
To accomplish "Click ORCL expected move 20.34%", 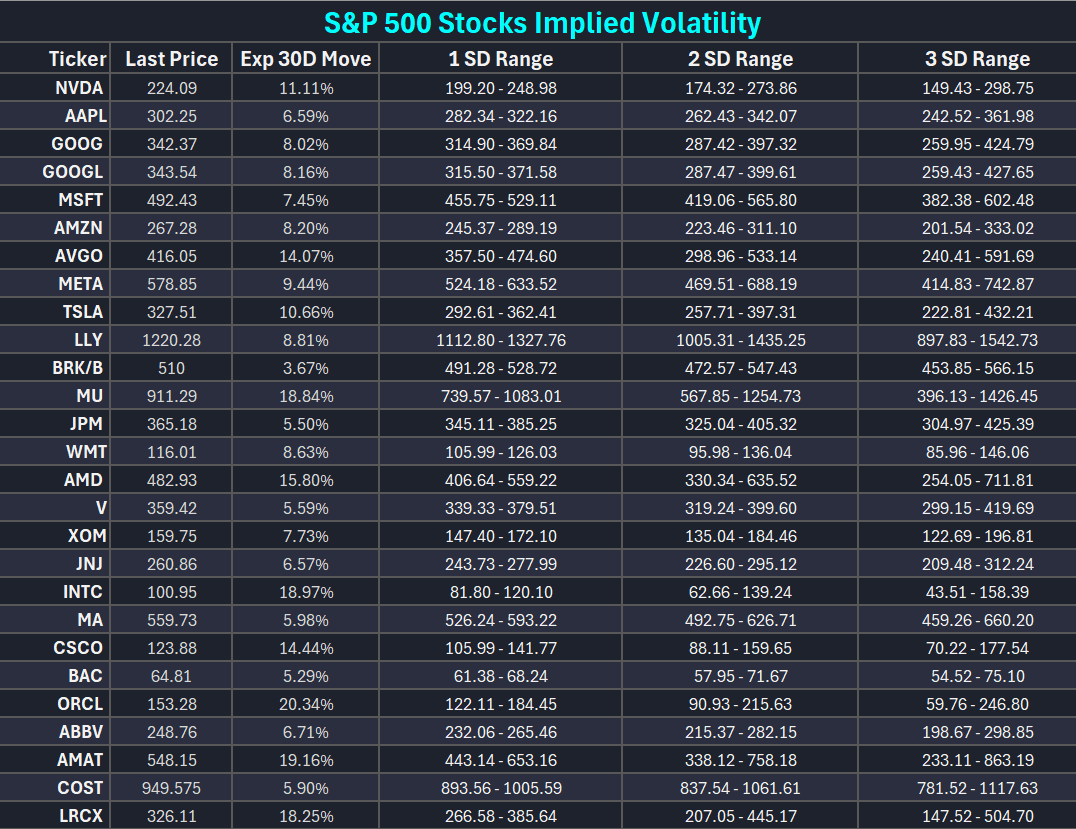I will 306,703.
